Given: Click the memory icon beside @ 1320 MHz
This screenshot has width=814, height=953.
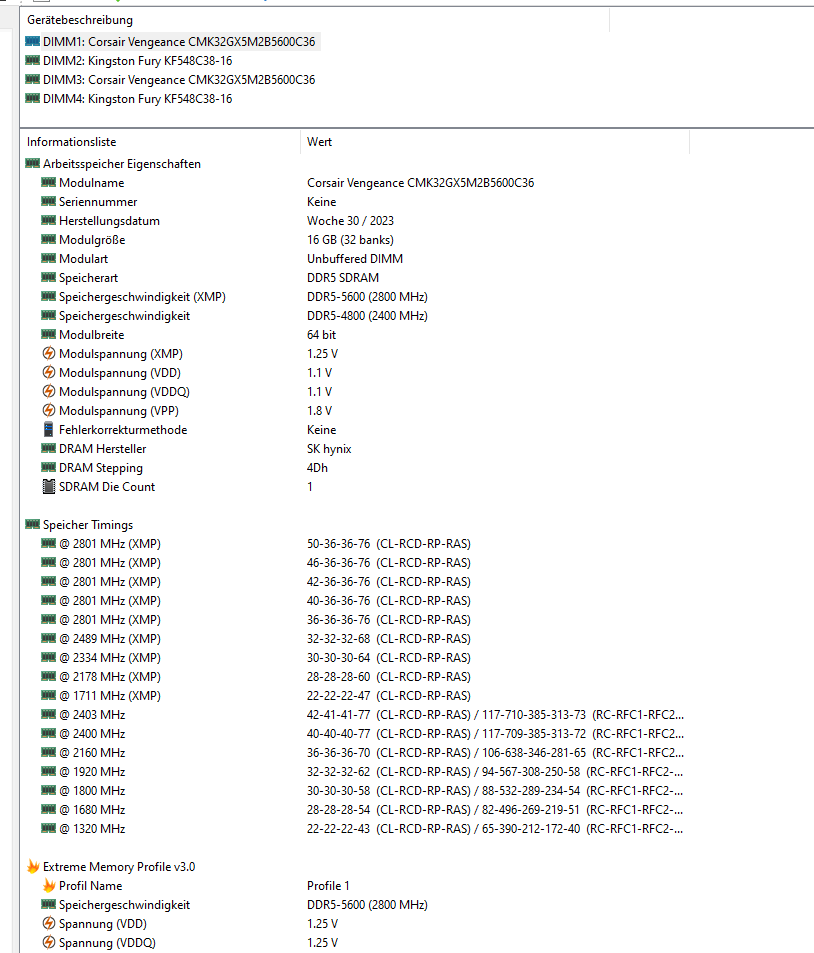Looking at the screenshot, I should [49, 828].
